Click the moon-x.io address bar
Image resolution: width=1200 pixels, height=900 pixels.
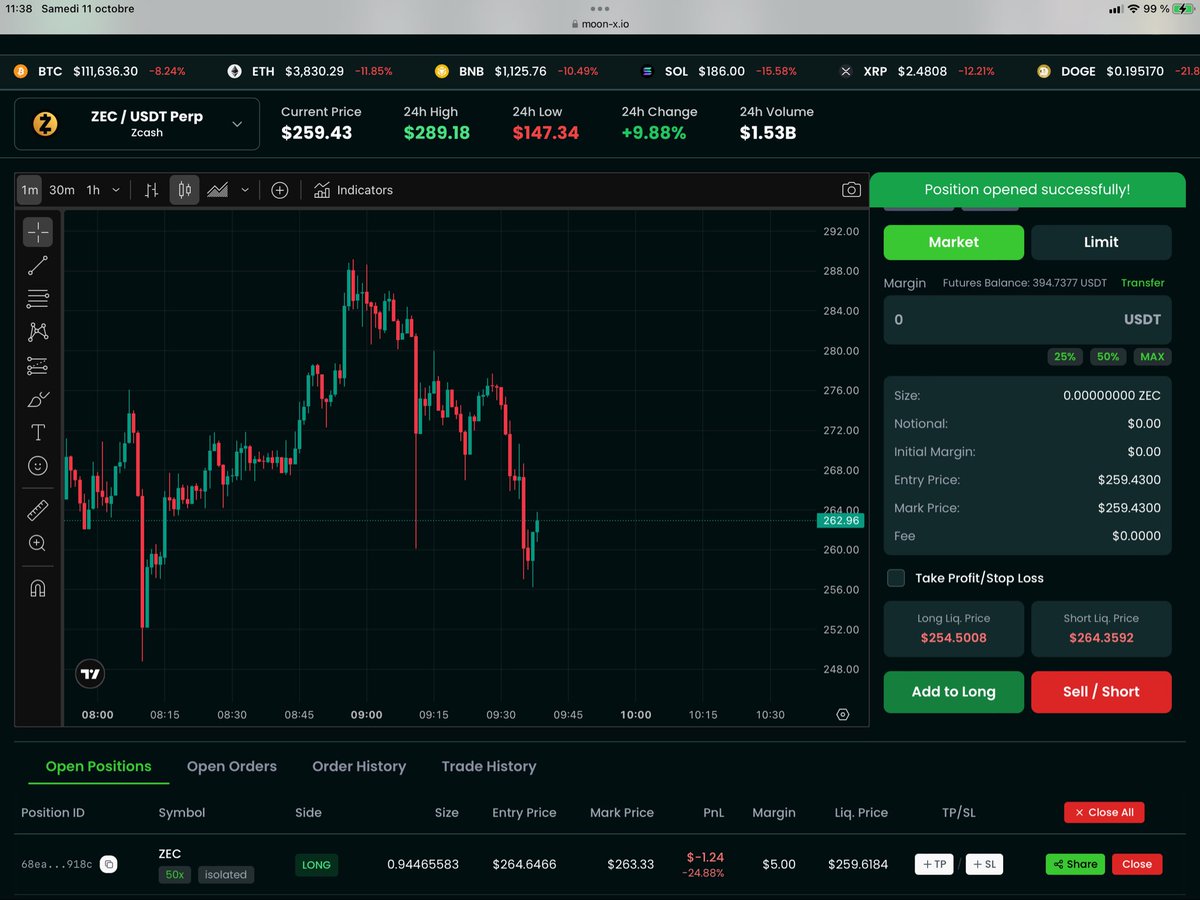pos(600,24)
